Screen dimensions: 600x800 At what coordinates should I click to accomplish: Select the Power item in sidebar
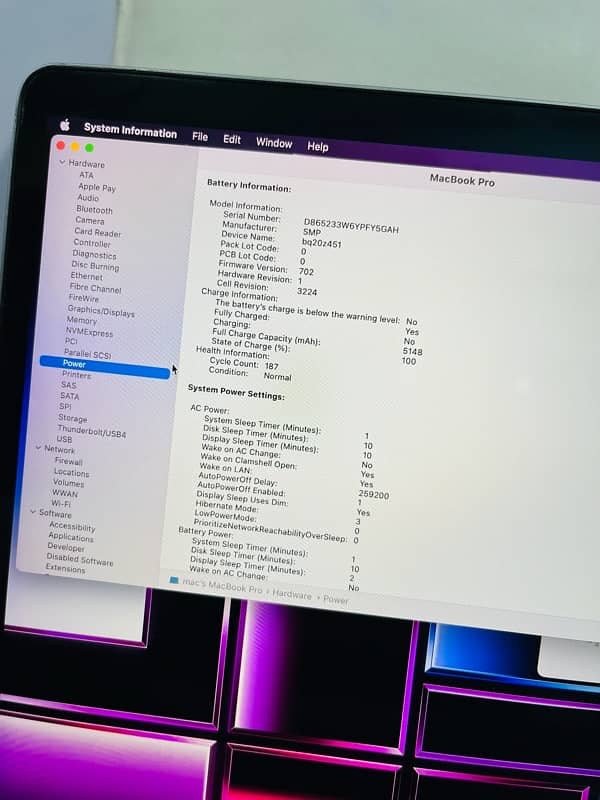(75, 364)
